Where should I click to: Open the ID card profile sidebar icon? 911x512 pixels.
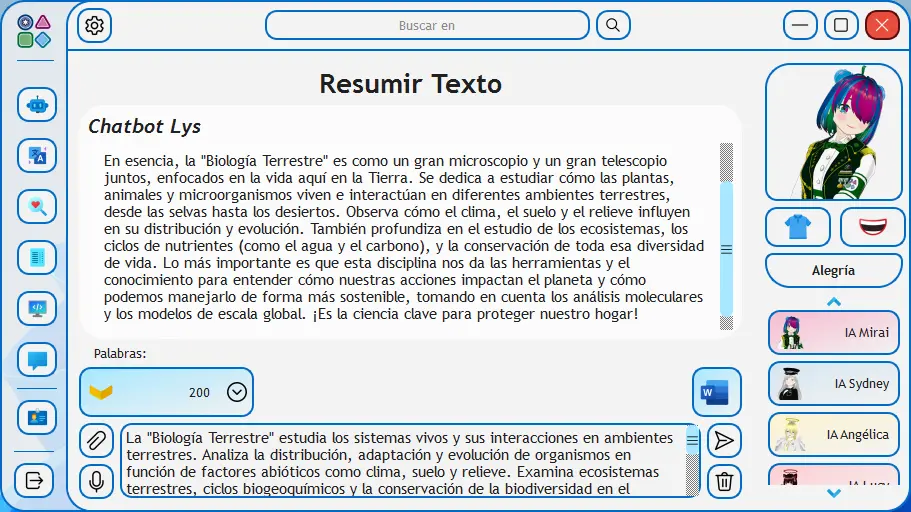point(37,417)
